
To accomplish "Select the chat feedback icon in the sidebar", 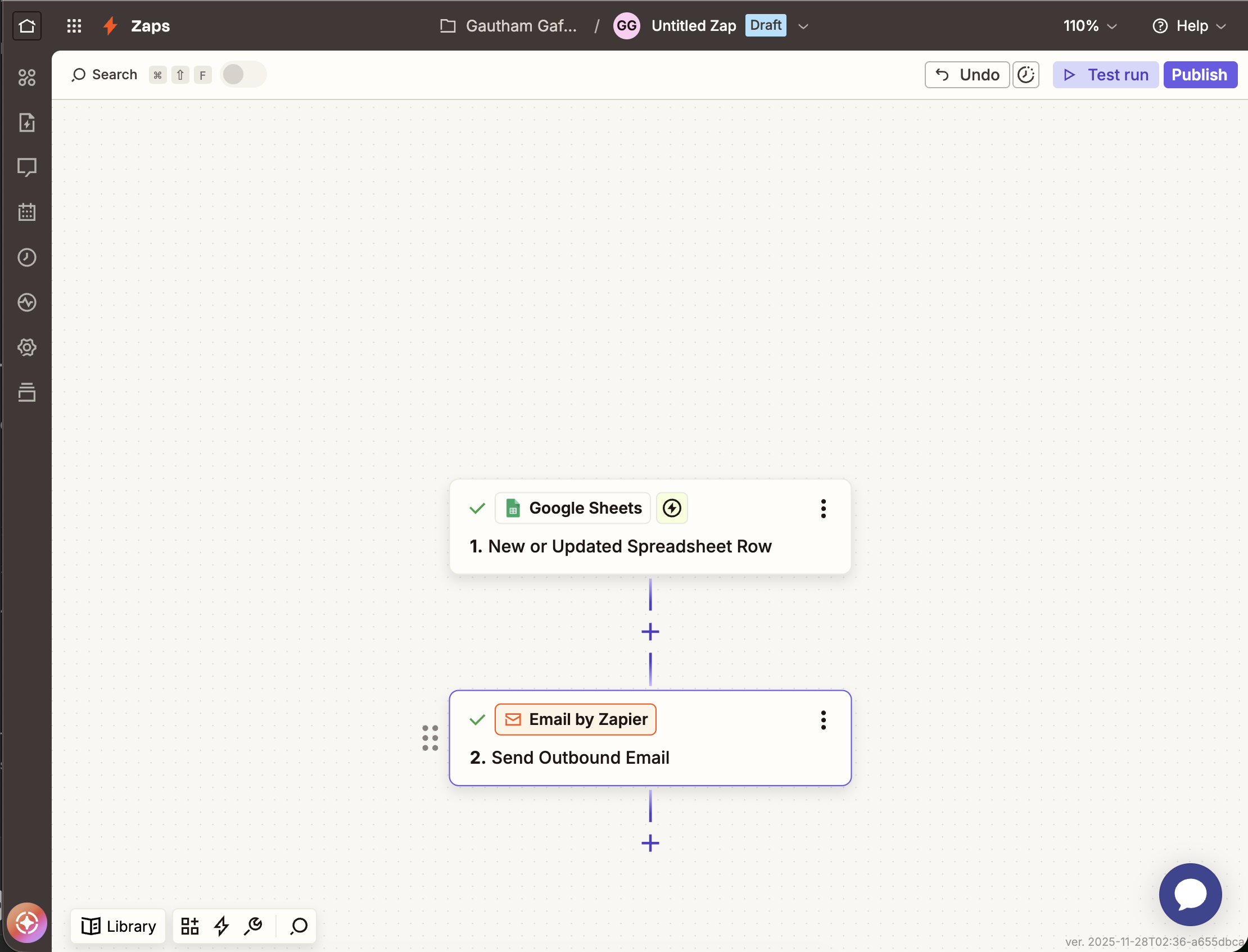I will [x=26, y=167].
